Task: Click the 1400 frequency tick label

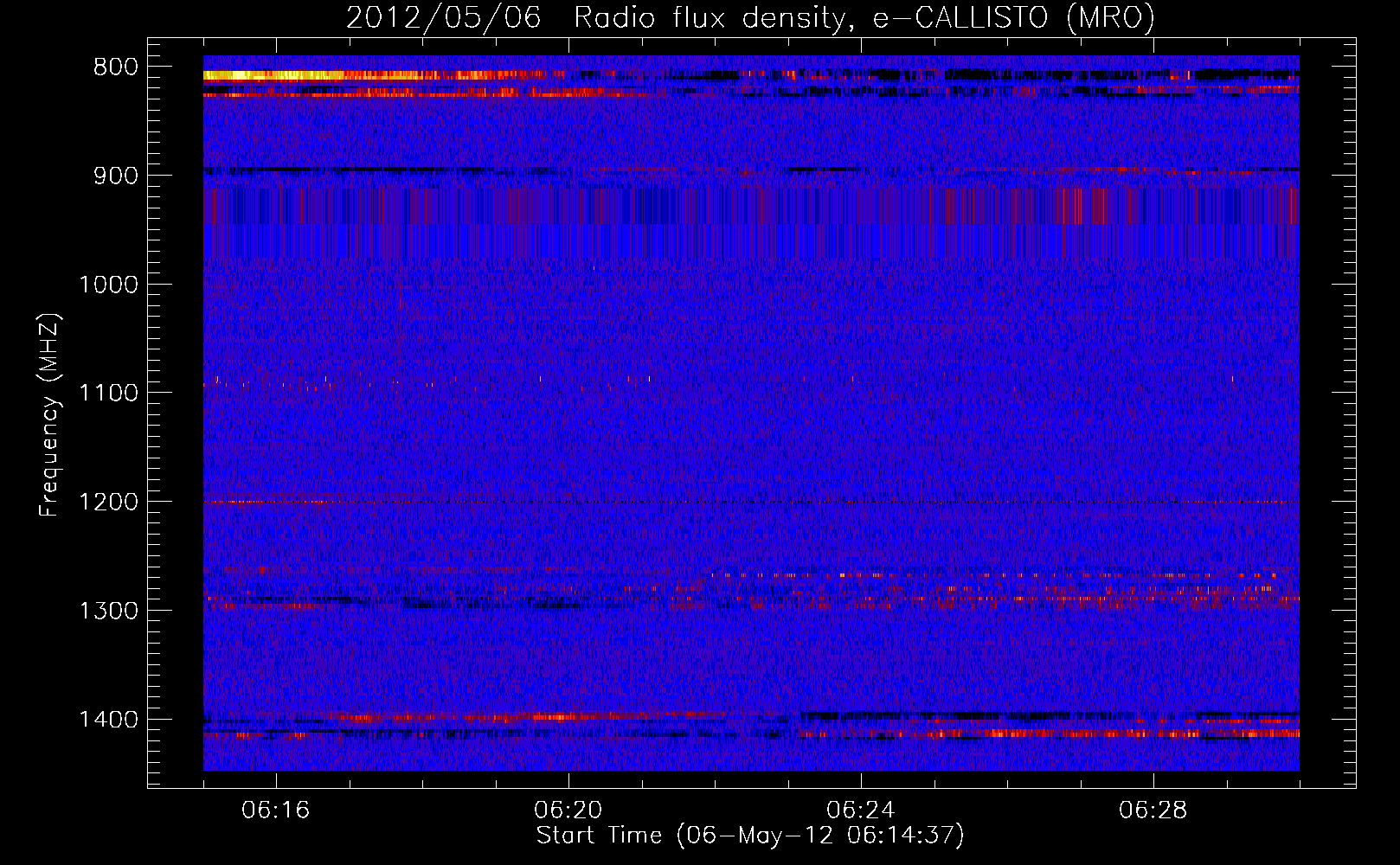Action: (x=108, y=720)
